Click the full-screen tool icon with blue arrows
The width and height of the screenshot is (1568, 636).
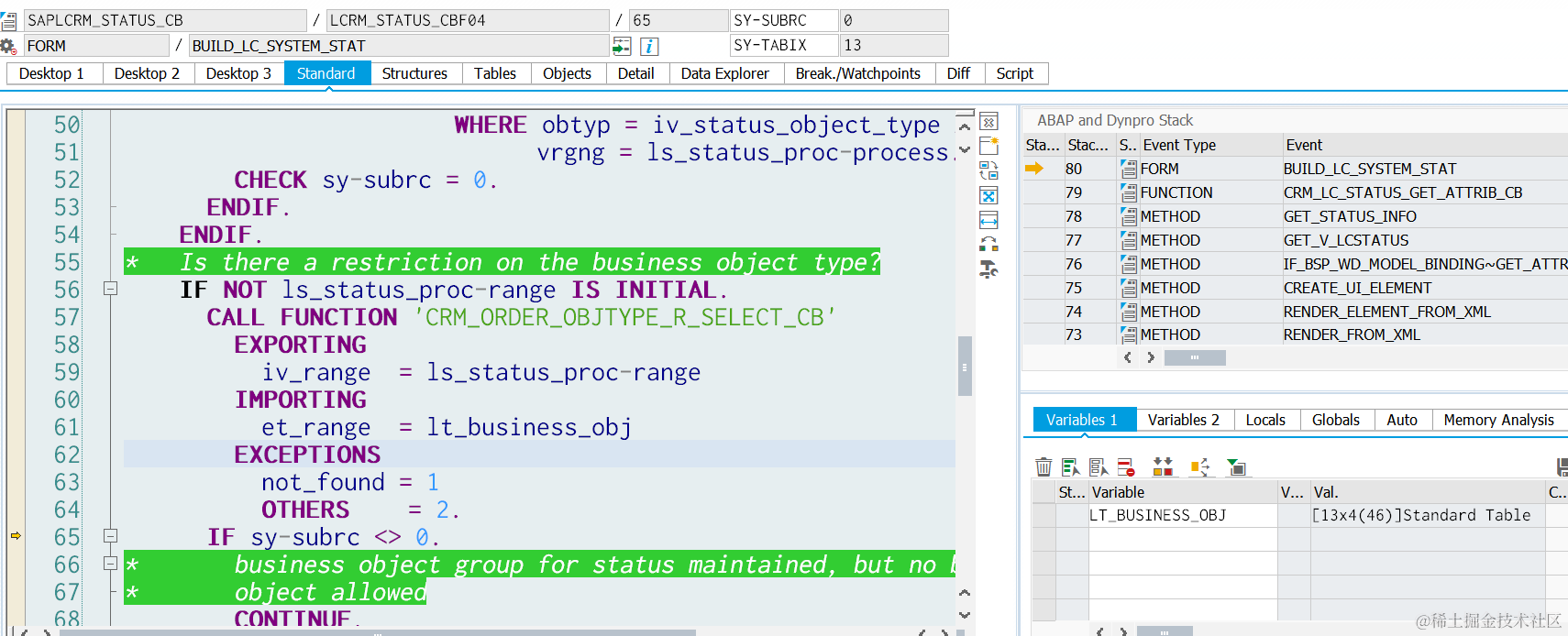(988, 195)
